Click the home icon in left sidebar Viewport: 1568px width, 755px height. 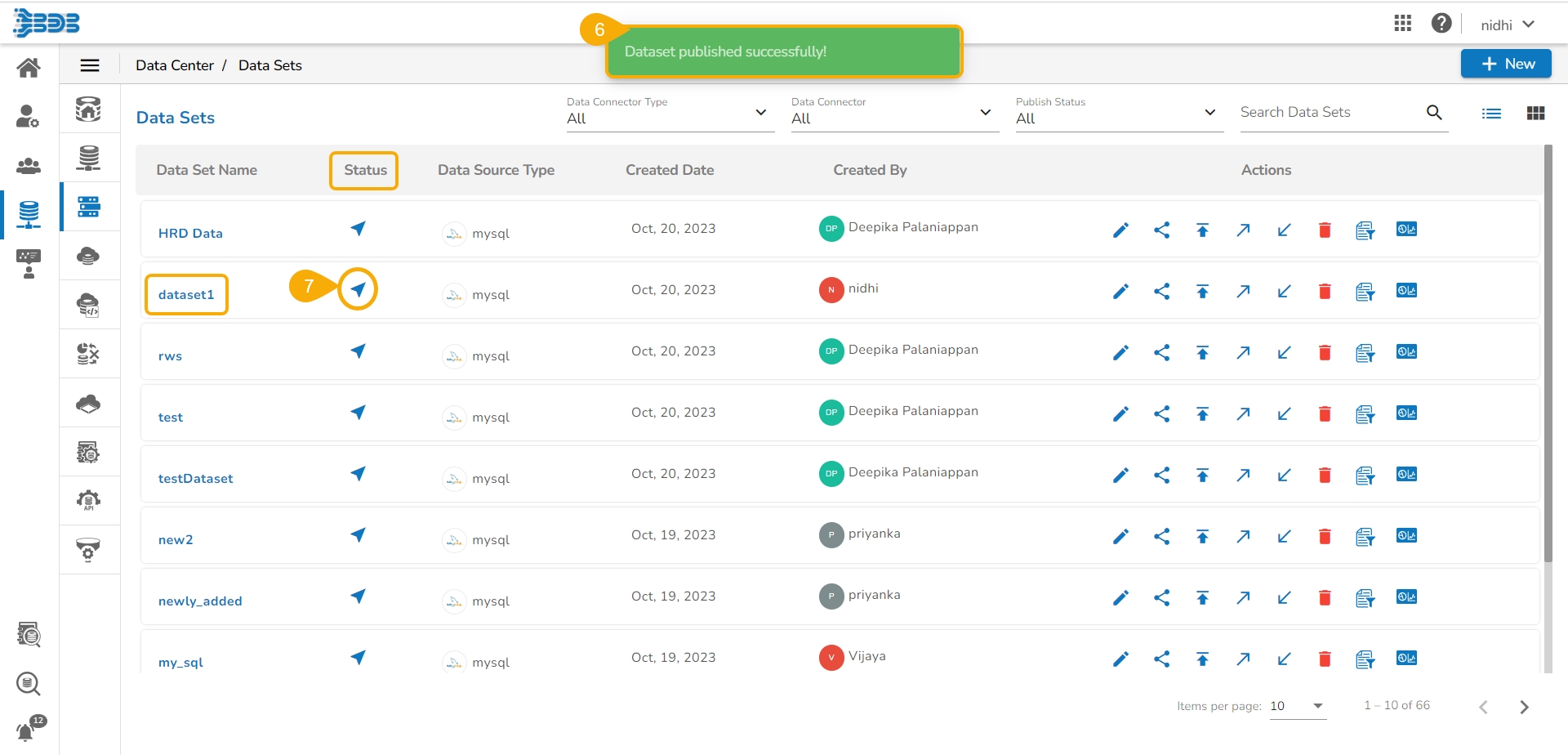click(29, 68)
